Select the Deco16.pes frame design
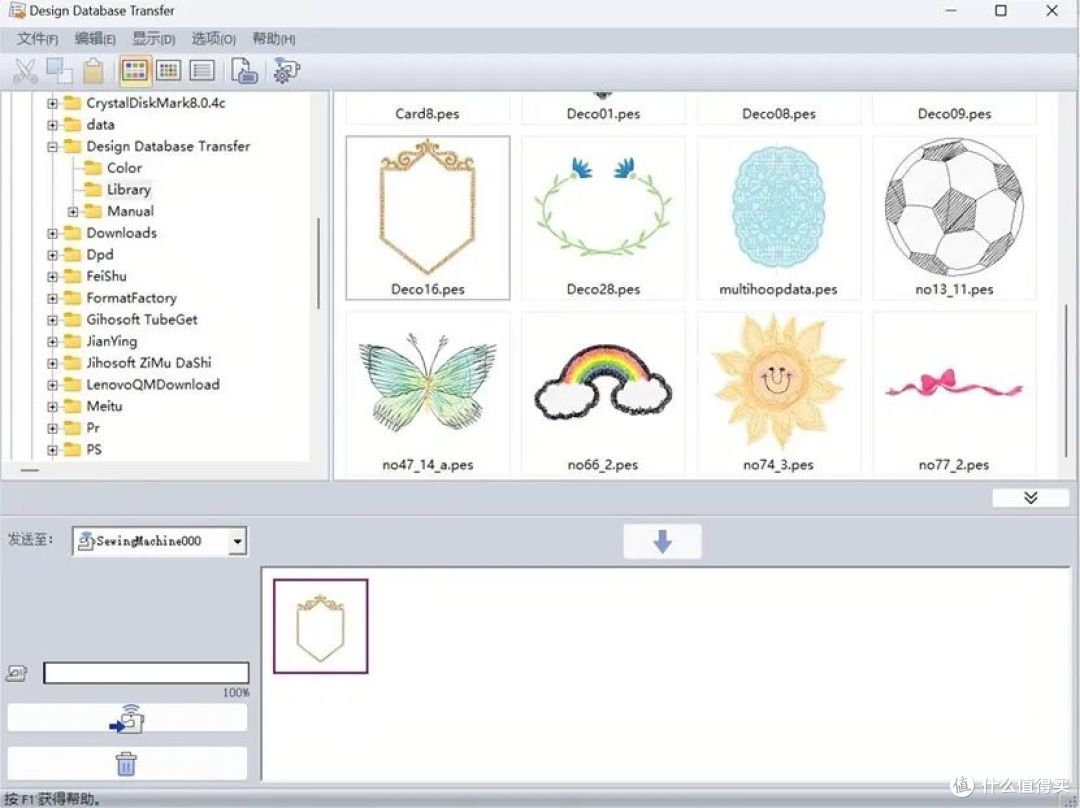Screen dimensions: 1080x808 (x=428, y=218)
